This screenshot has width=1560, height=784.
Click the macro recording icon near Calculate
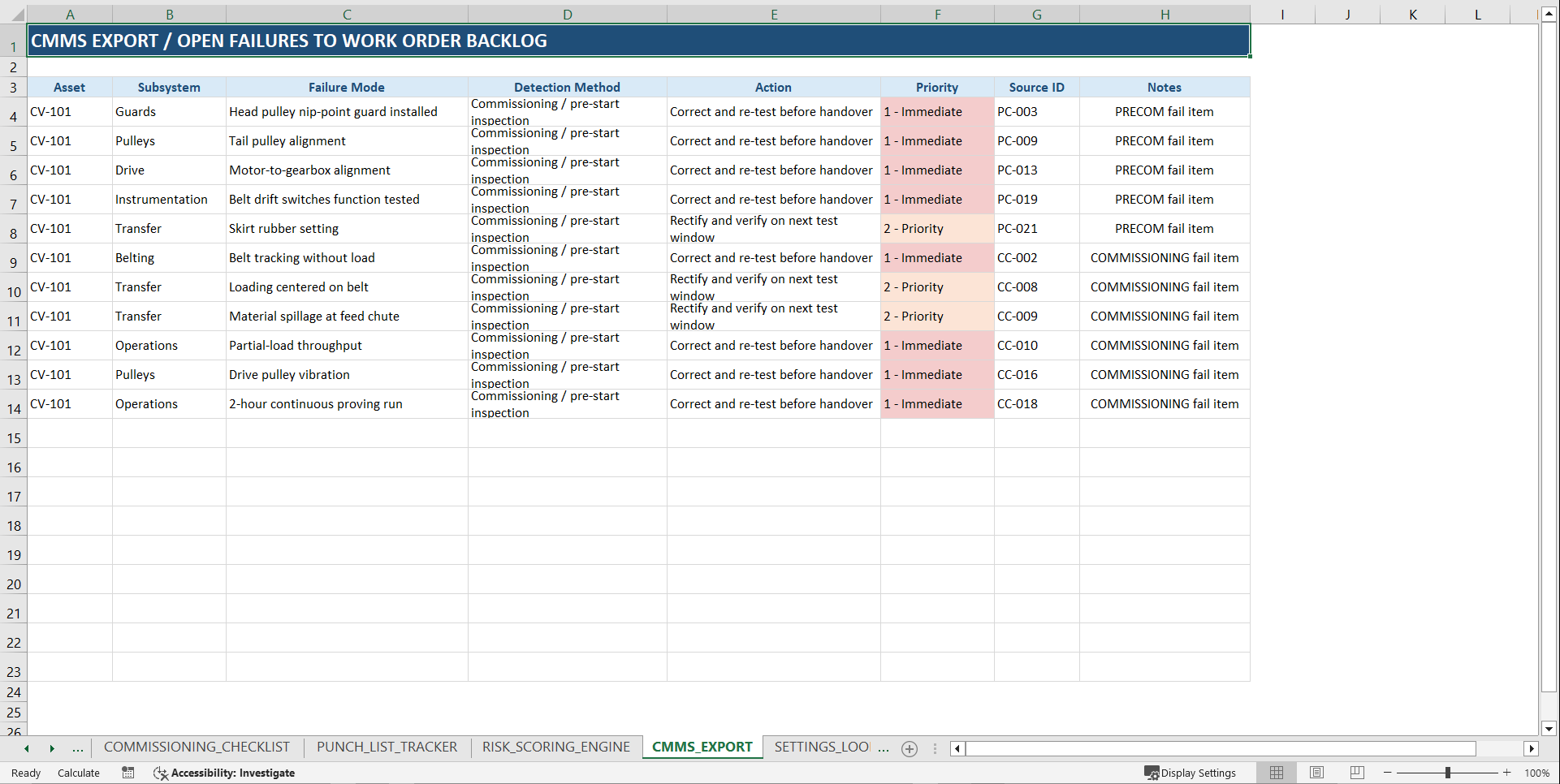point(127,773)
